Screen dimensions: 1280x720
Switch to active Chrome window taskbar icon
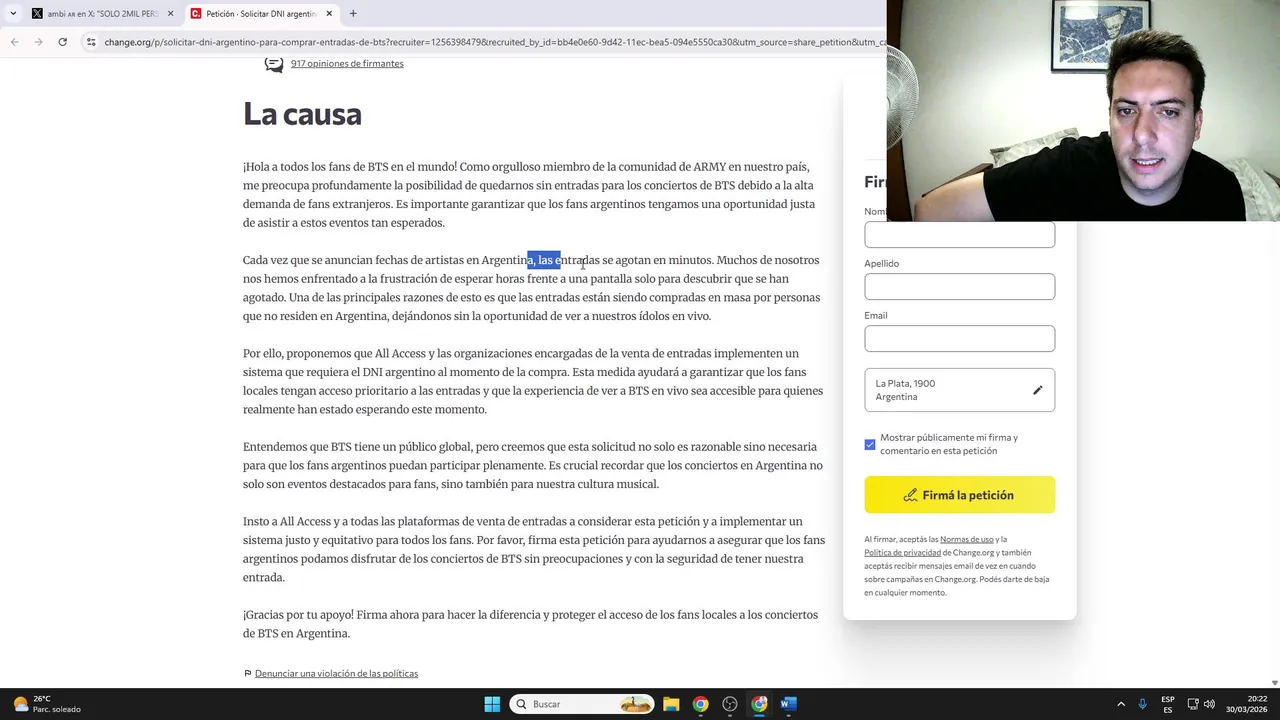pyautogui.click(x=759, y=704)
